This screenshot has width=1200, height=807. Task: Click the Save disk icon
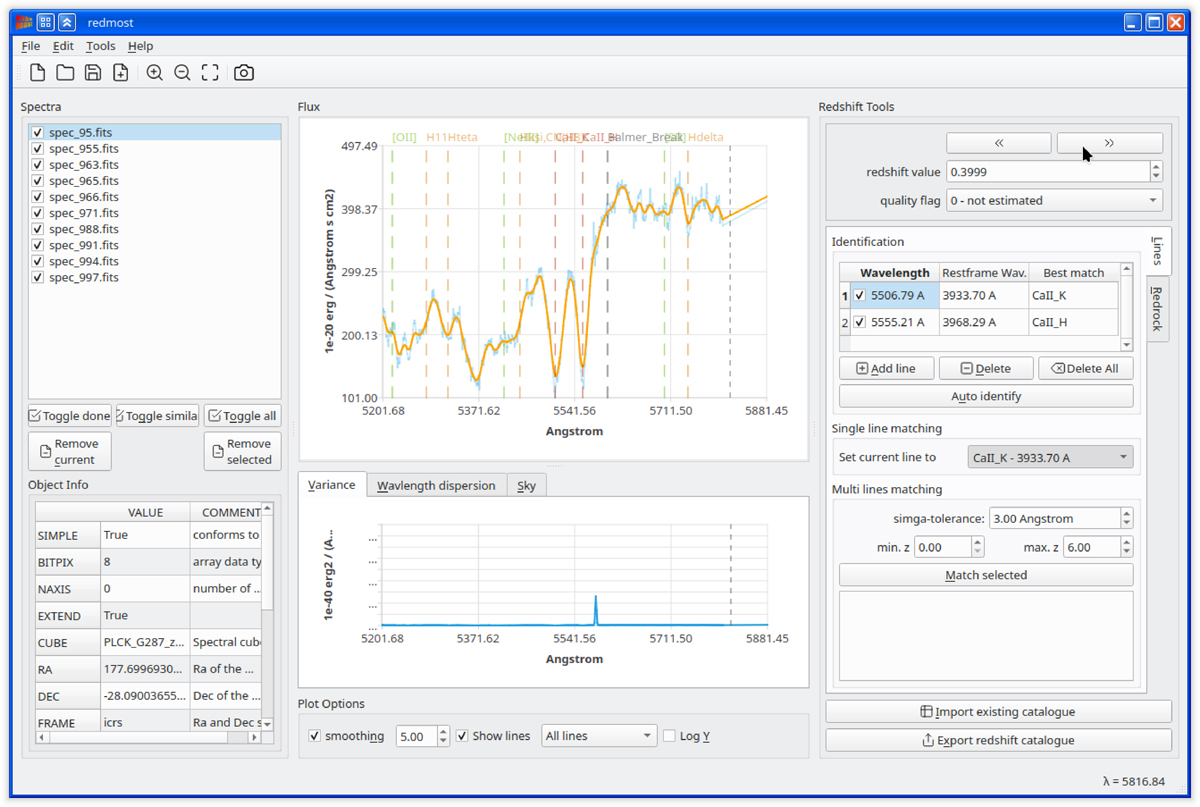[93, 73]
